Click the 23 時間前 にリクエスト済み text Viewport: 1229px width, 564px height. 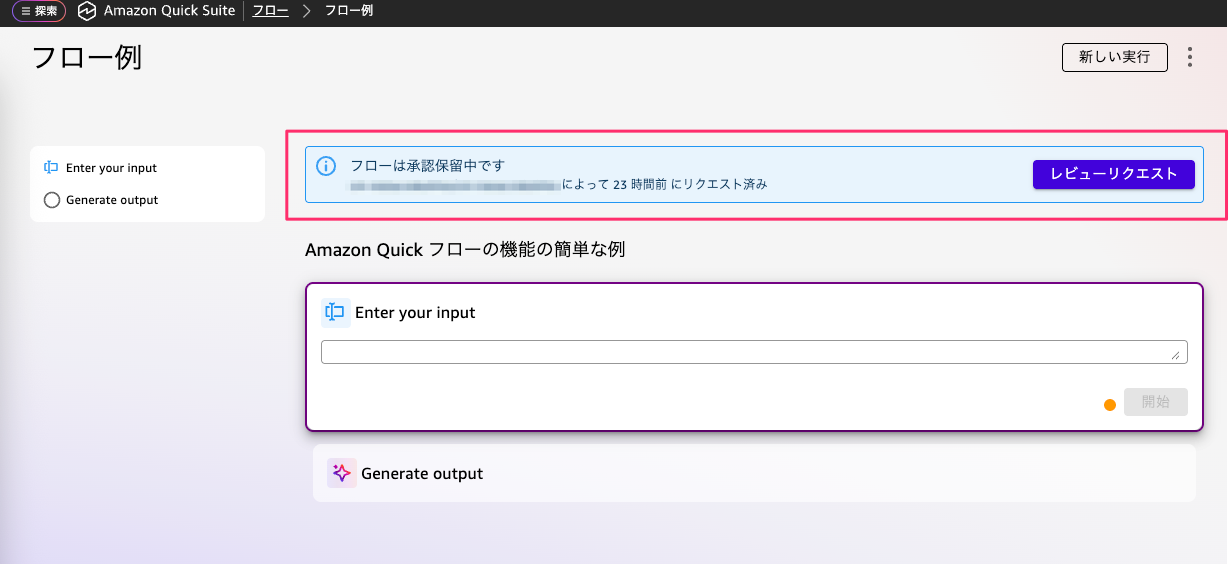(690, 184)
